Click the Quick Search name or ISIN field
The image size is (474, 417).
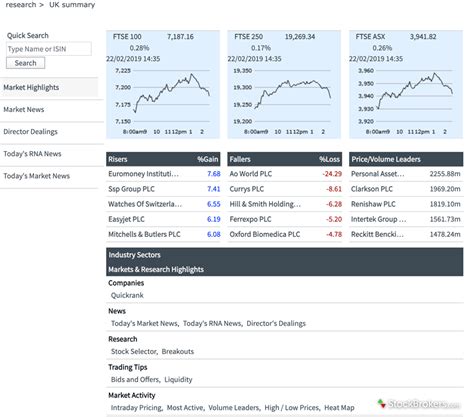click(x=49, y=49)
